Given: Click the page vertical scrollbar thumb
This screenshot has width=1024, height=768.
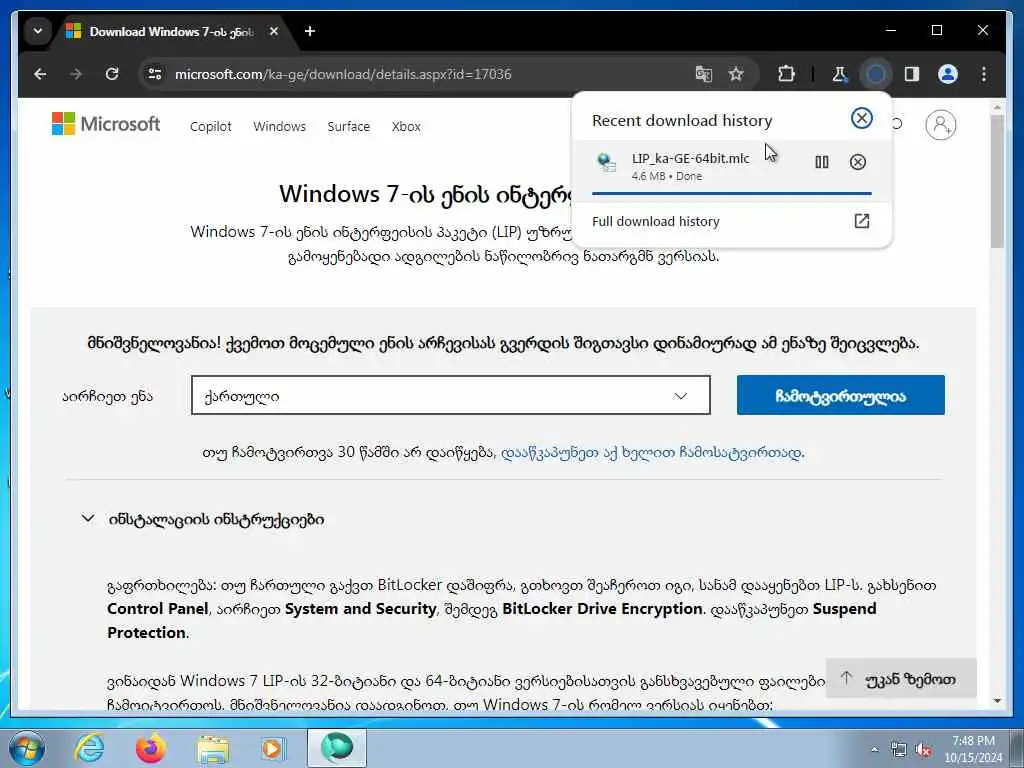Looking at the screenshot, I should coord(997,181).
